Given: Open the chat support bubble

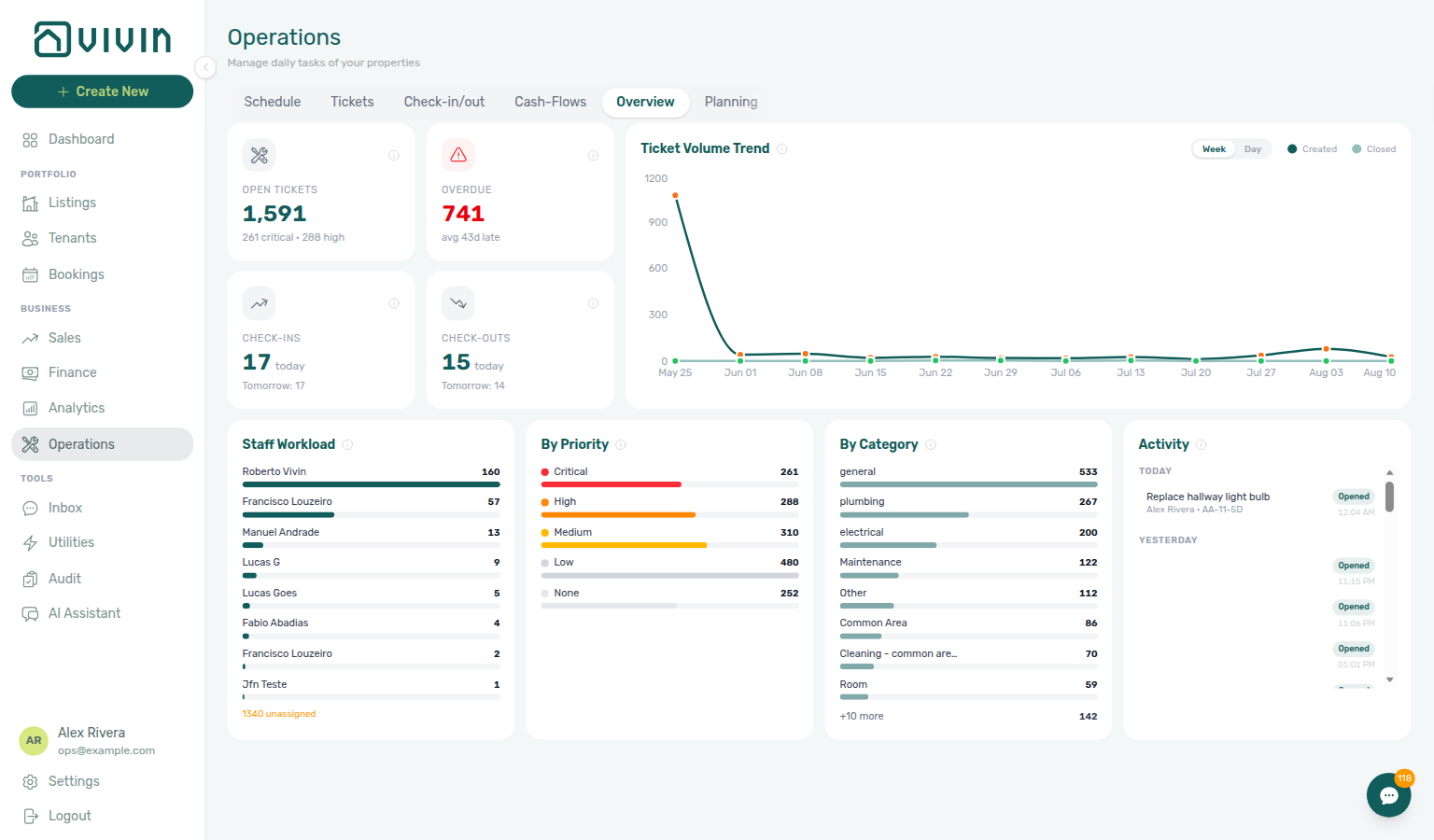Looking at the screenshot, I should tap(1389, 795).
